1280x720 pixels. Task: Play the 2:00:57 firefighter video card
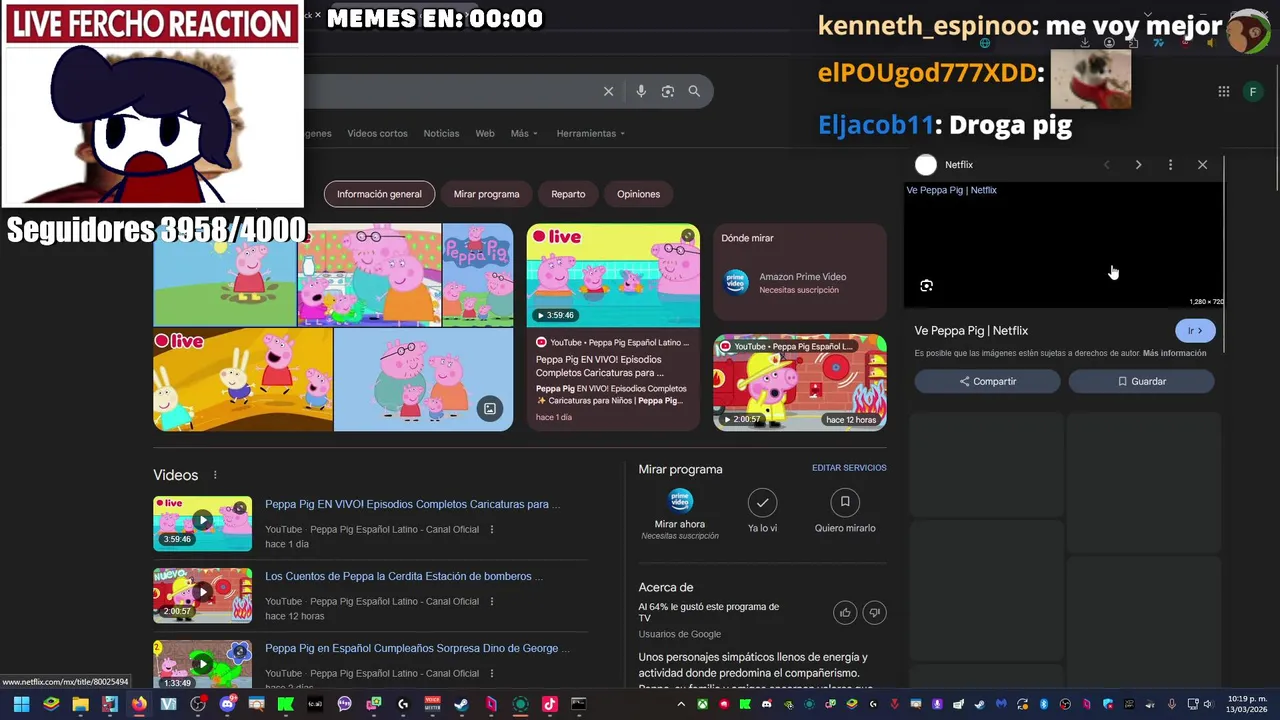point(799,382)
